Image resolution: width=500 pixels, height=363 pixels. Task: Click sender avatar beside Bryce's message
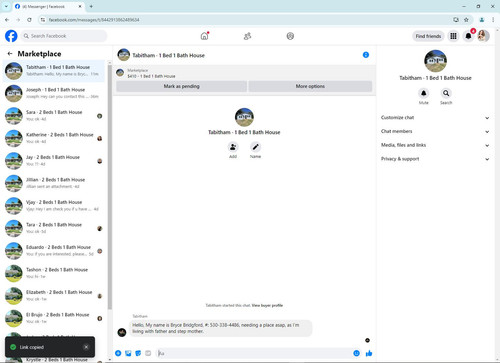(122, 332)
